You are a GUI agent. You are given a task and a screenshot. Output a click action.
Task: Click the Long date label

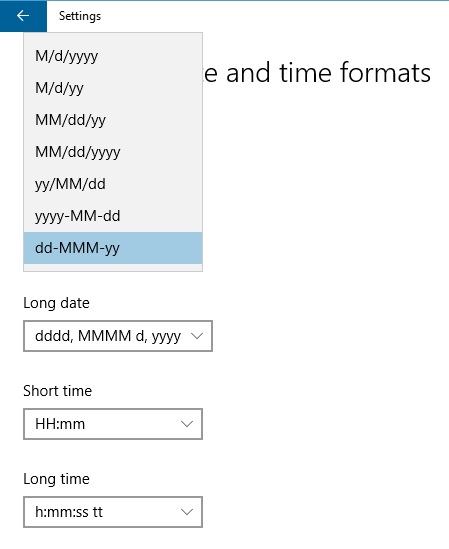click(56, 303)
